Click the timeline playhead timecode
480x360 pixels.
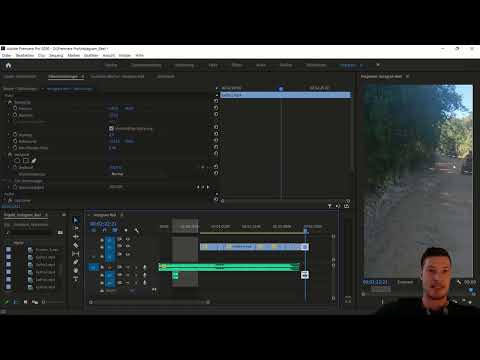tap(103, 224)
